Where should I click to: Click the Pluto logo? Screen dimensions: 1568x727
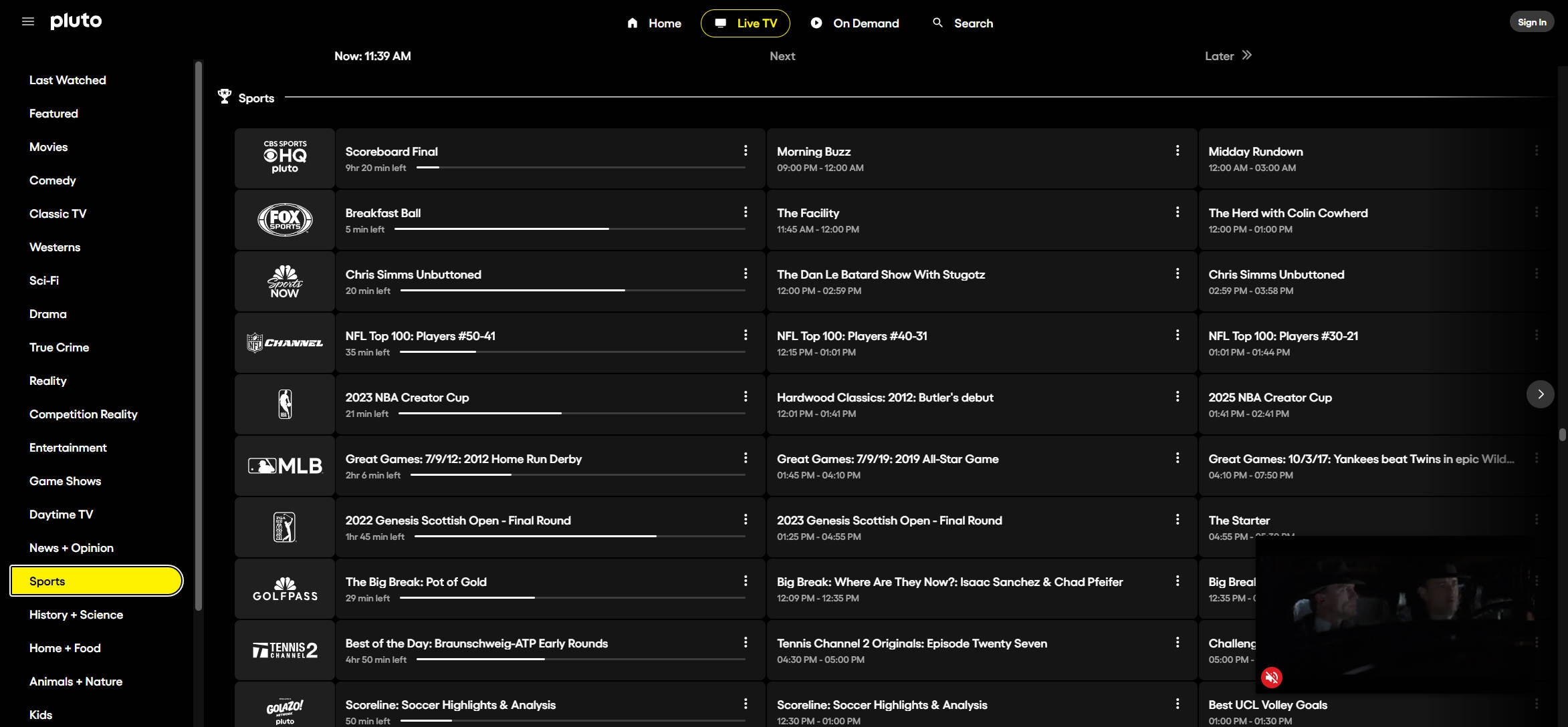click(x=76, y=21)
